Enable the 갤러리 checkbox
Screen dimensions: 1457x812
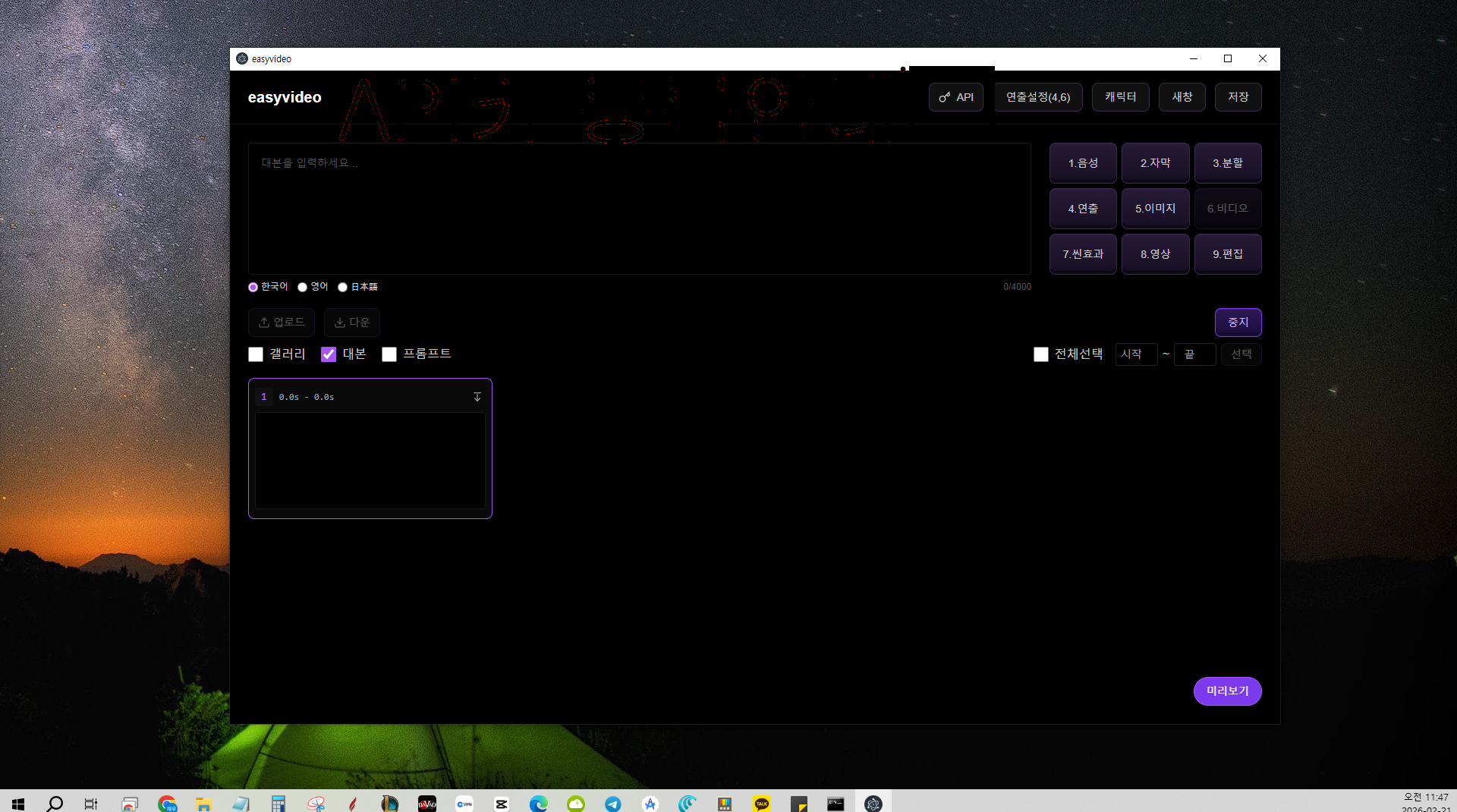click(256, 354)
